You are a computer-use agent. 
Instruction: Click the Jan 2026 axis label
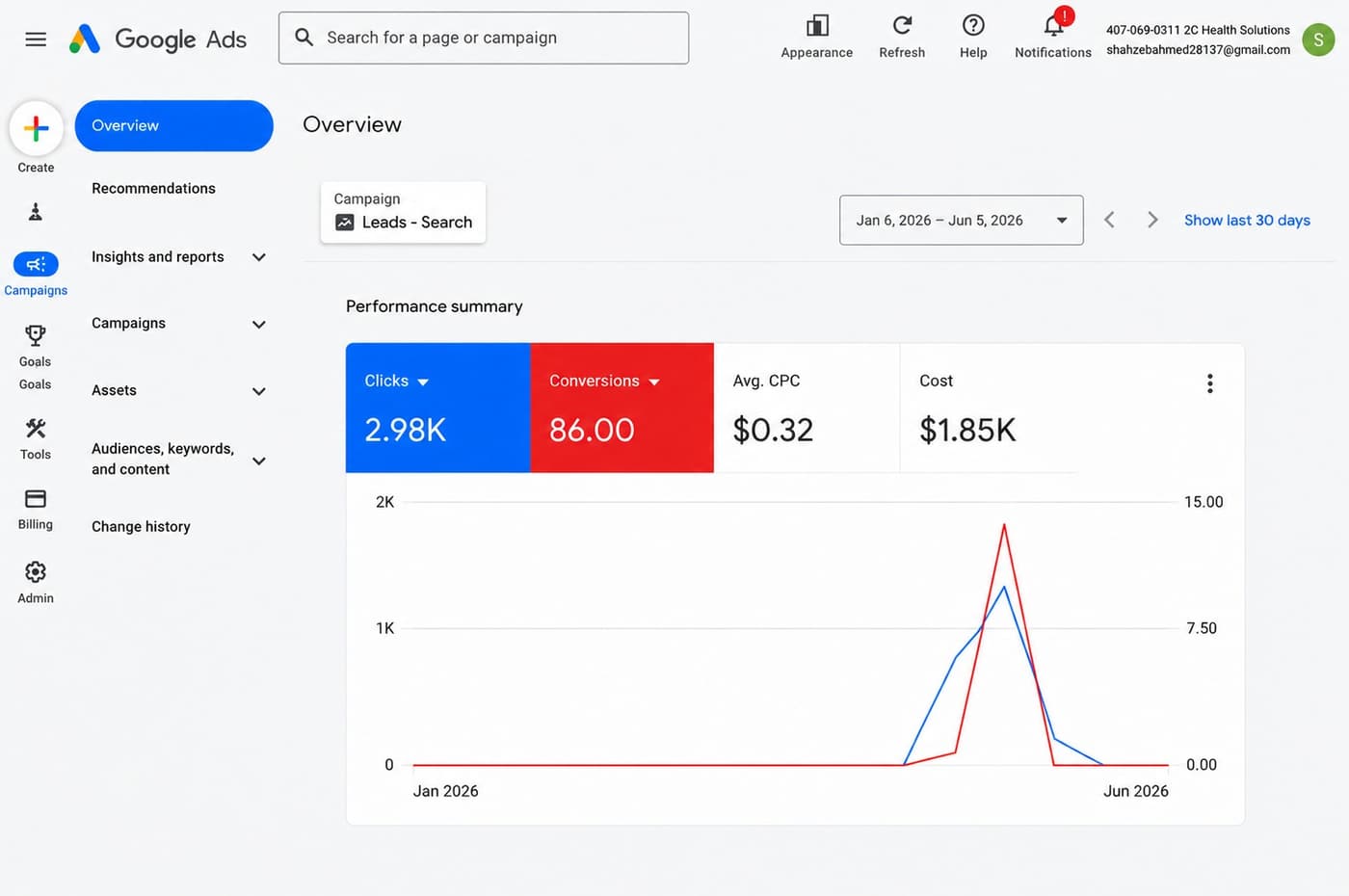point(445,791)
